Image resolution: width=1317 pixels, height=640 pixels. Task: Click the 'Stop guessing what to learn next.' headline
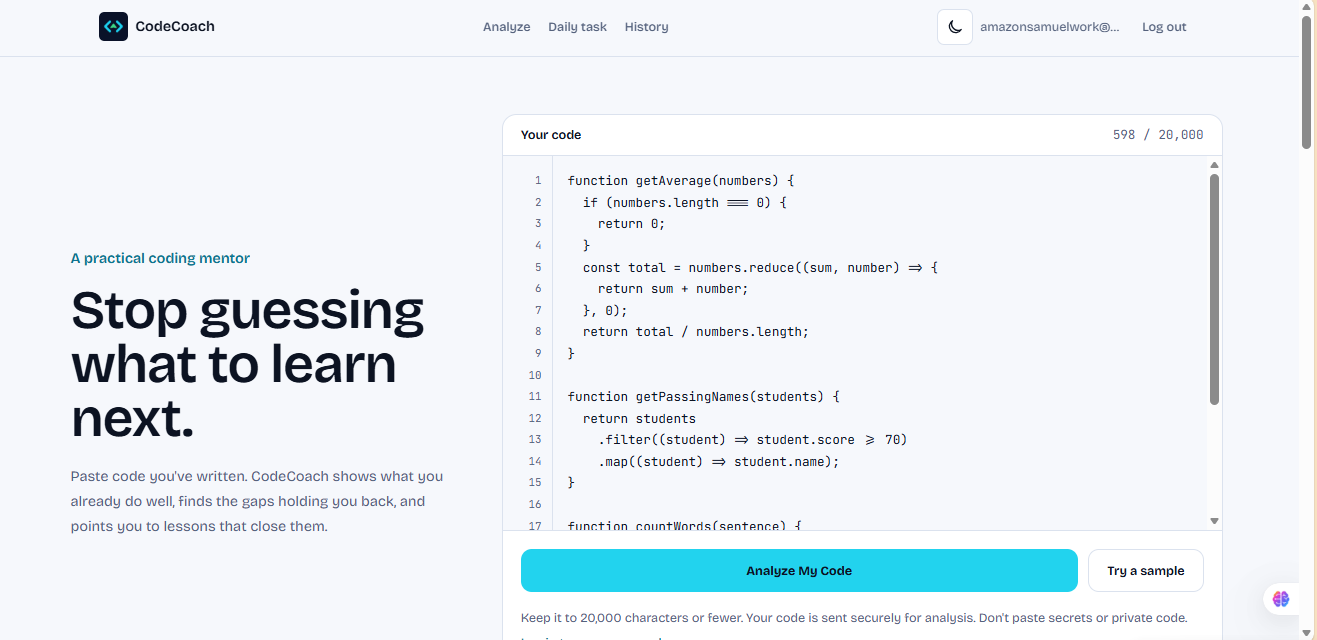248,364
